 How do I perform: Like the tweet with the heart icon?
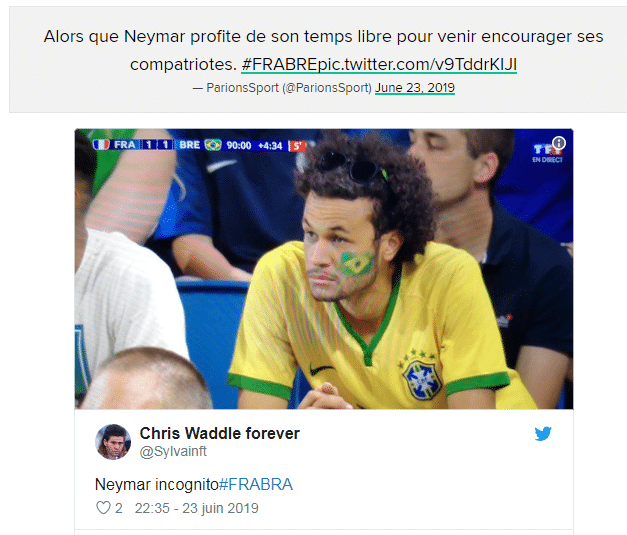click(x=103, y=508)
